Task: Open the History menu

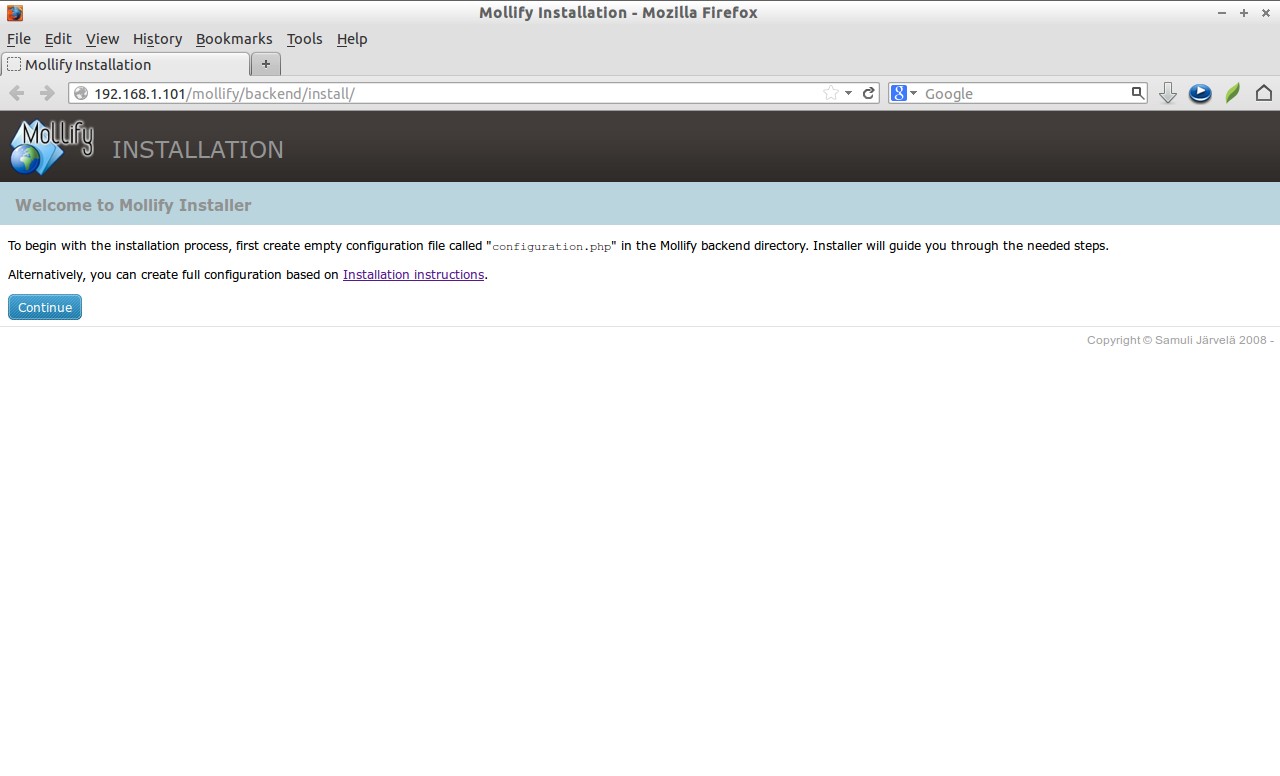Action: [x=157, y=39]
